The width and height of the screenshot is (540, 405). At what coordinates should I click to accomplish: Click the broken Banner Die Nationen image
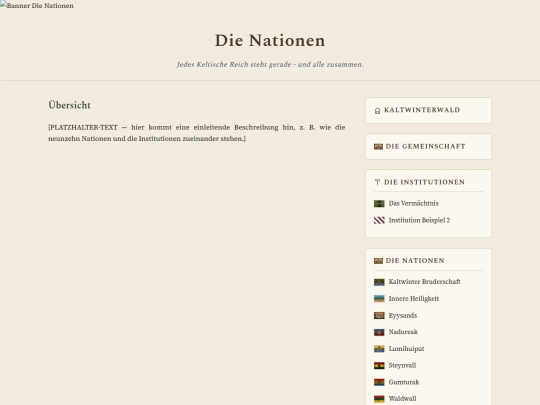[x=37, y=6]
